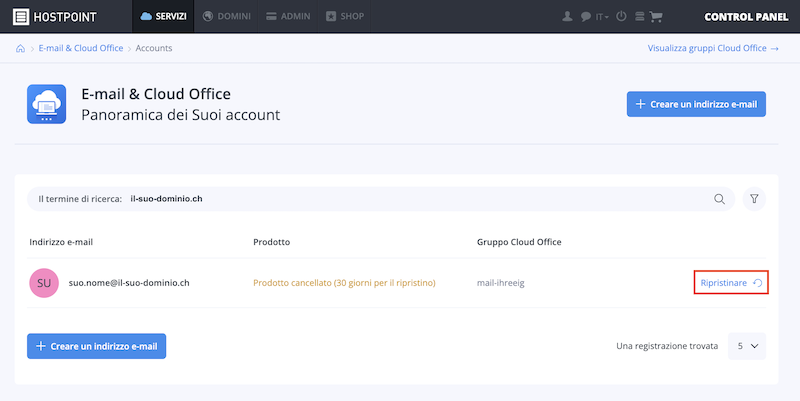800x401 pixels.
Task: Click Una registrazione trovata text
Action: coord(667,346)
